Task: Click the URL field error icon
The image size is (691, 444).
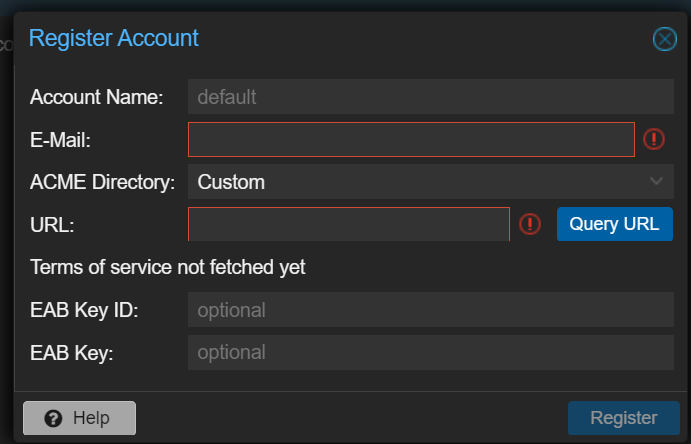Action: pyautogui.click(x=530, y=224)
